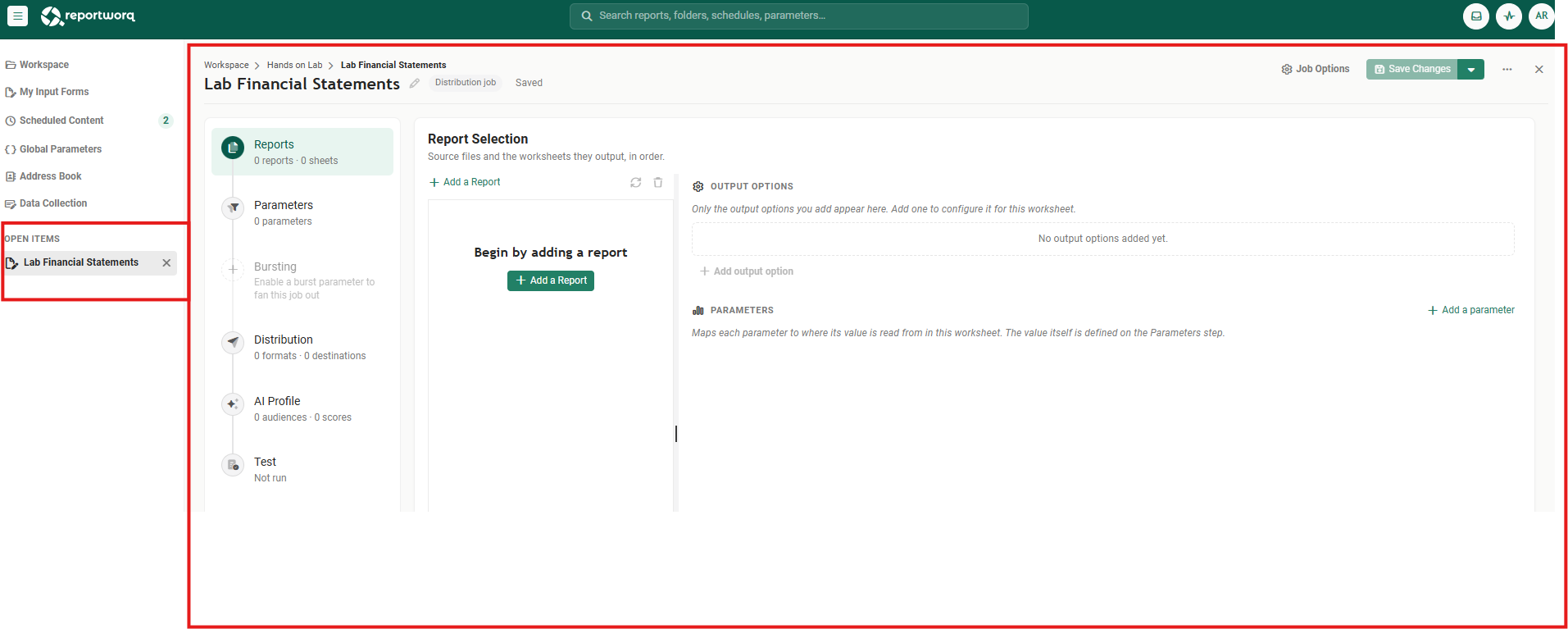Close Lab Financial Statements open item

click(x=166, y=263)
